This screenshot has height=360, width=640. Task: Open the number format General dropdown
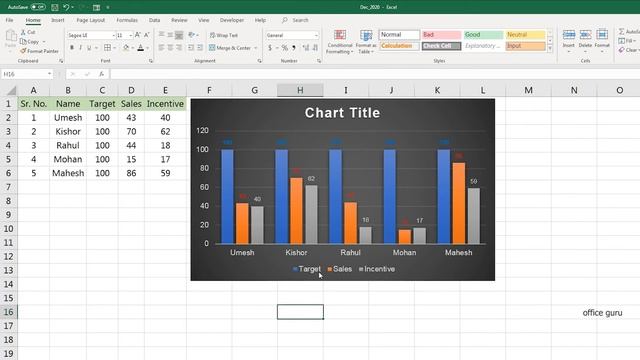pyautogui.click(x=316, y=36)
